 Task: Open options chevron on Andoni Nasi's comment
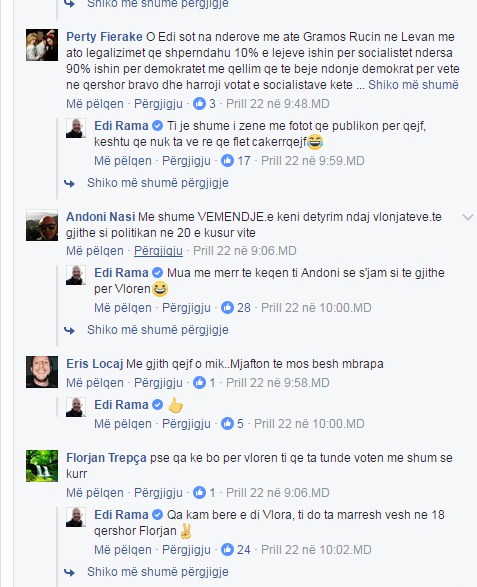pyautogui.click(x=468, y=217)
